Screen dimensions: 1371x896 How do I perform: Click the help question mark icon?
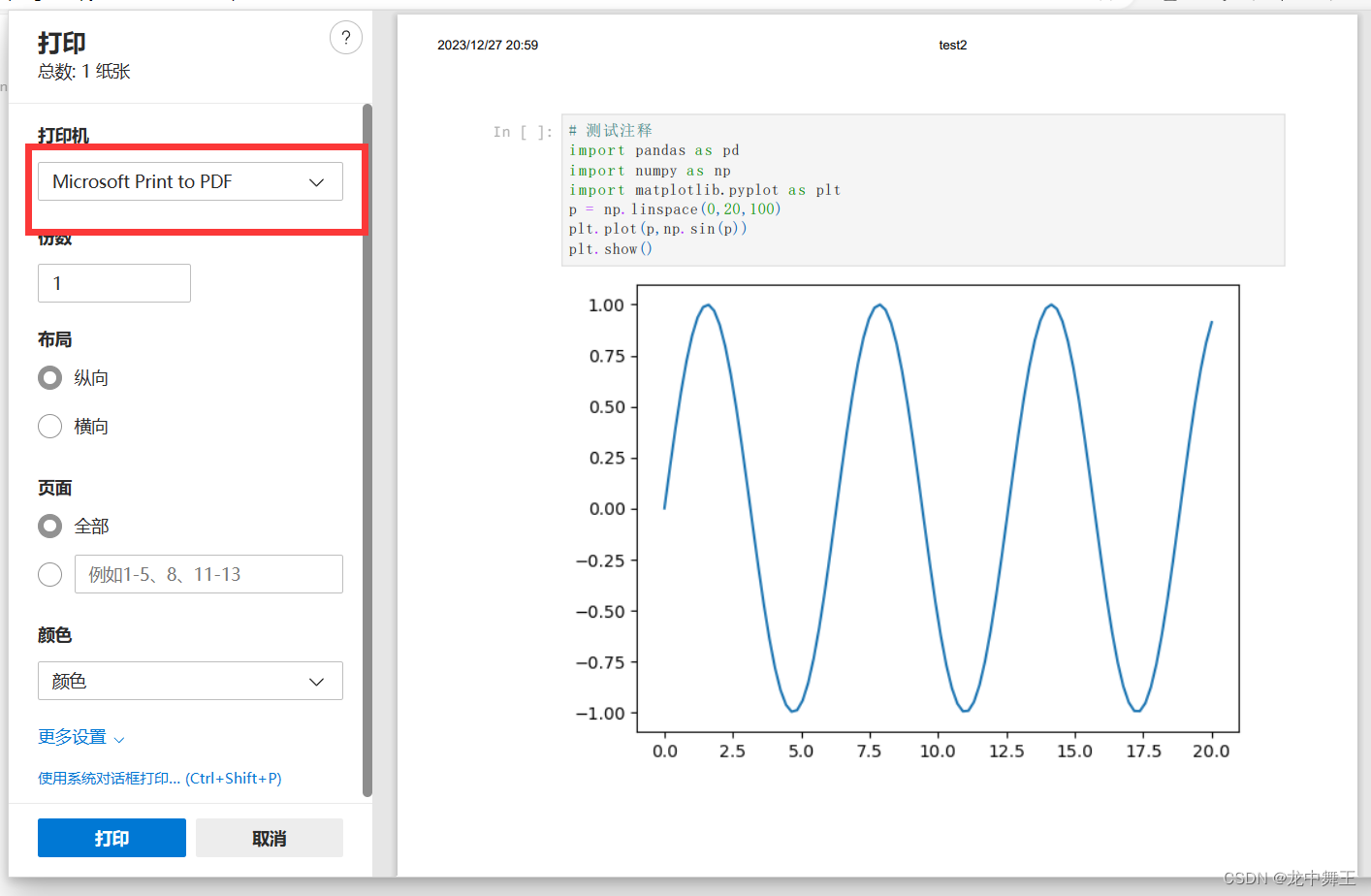click(x=346, y=37)
